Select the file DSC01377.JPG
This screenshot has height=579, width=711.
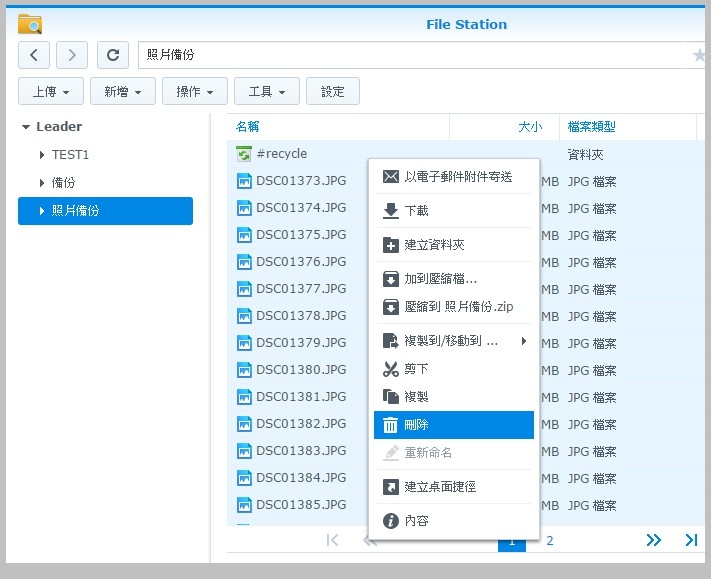(301, 289)
